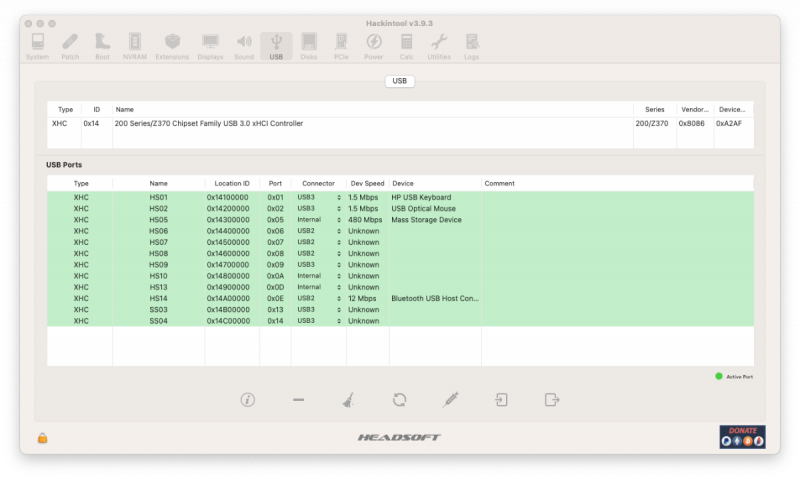
Task: Open Connector dropdown for HS09
Action: tap(319, 265)
